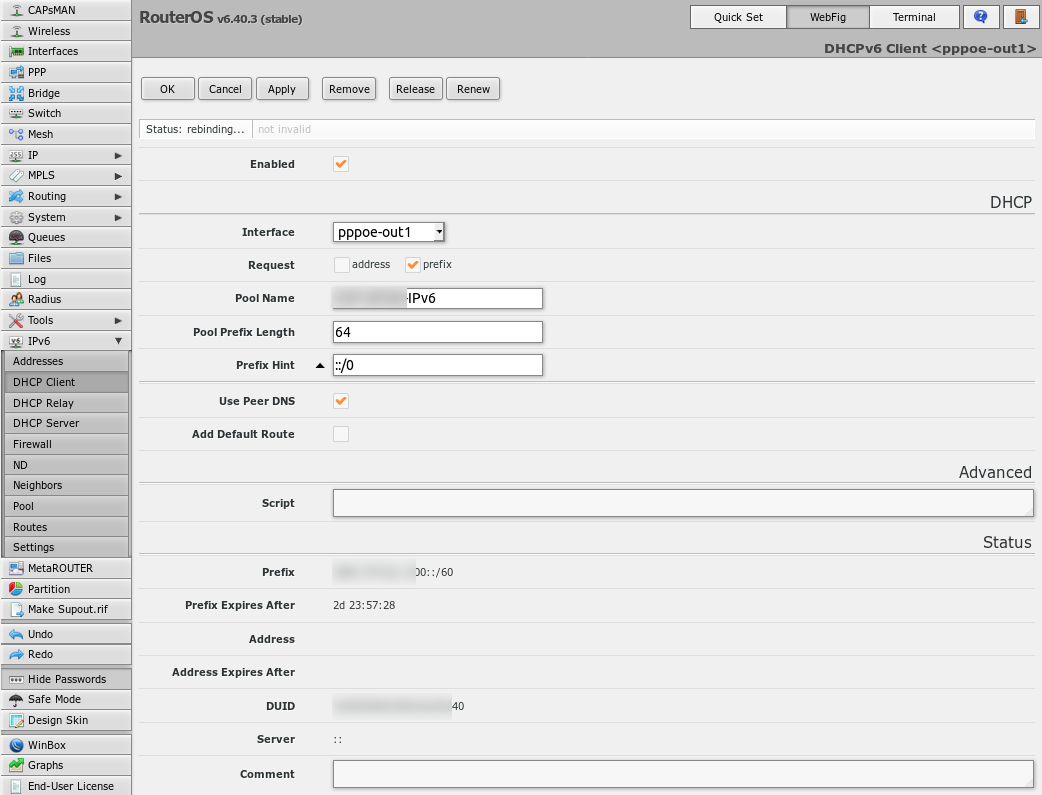Viewport: 1042px width, 795px height.
Task: Click the Safe Mode umbrella icon
Action: pos(17,700)
